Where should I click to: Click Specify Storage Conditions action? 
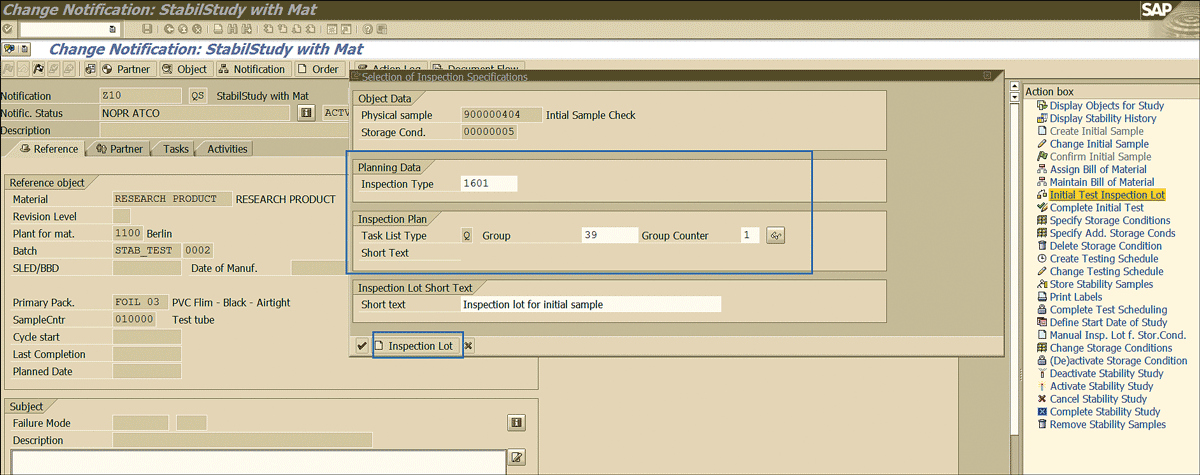coord(1110,221)
